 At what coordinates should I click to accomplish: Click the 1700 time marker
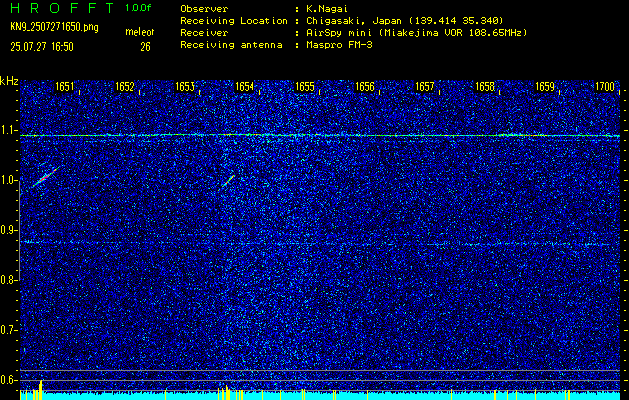[x=605, y=87]
